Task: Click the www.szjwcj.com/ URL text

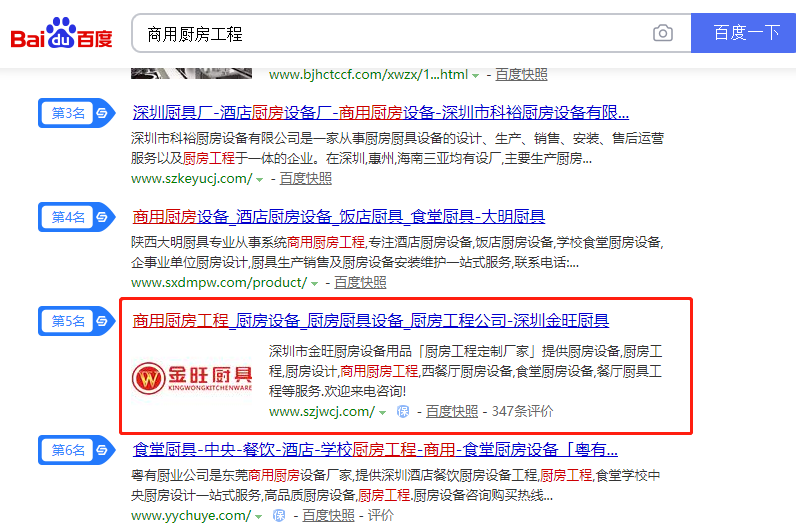Action: (x=322, y=412)
